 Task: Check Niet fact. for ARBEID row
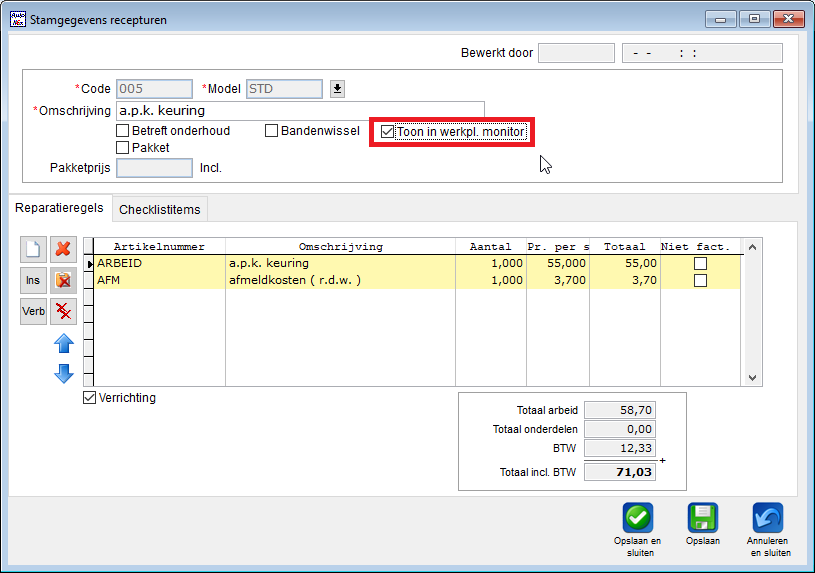[x=700, y=264]
